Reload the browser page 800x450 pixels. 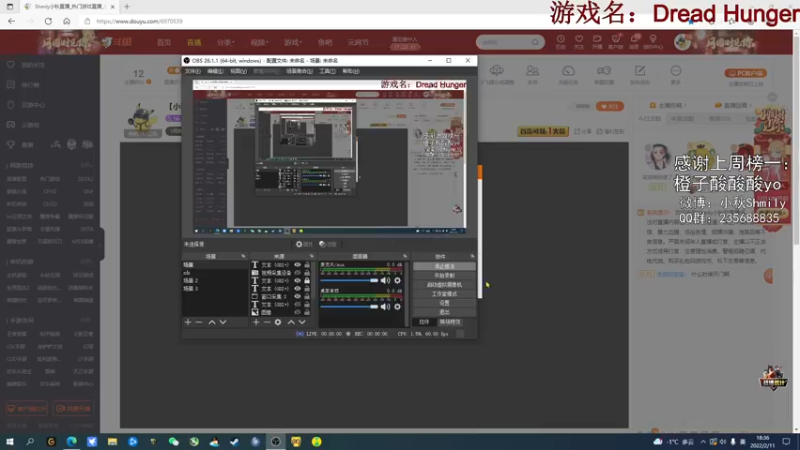(x=48, y=21)
